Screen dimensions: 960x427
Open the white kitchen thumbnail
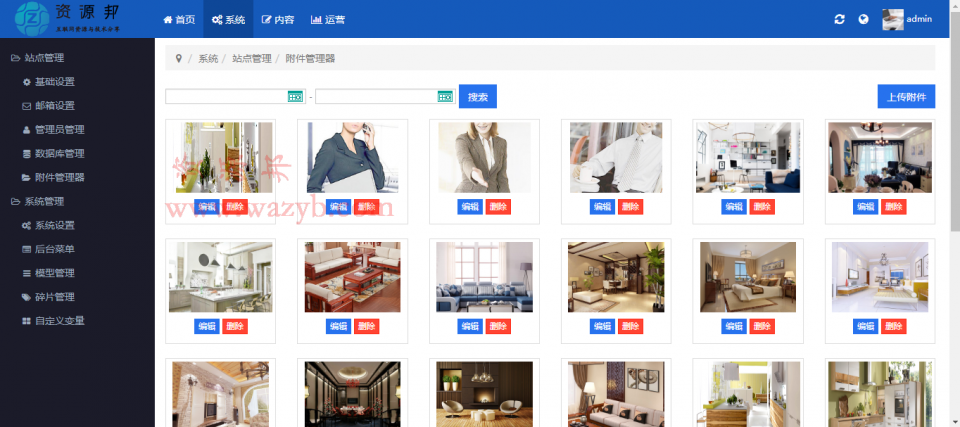tap(220, 277)
